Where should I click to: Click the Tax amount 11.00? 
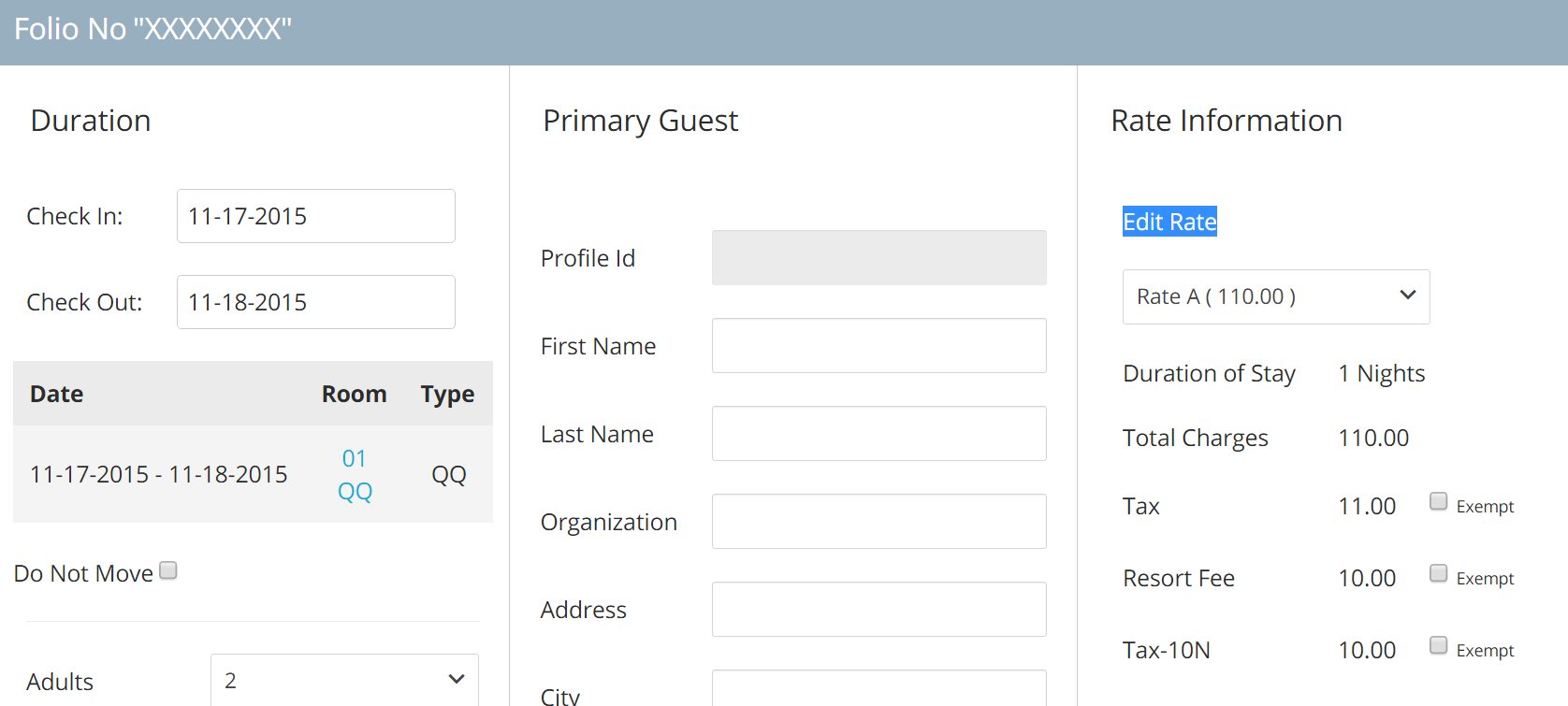point(1367,506)
